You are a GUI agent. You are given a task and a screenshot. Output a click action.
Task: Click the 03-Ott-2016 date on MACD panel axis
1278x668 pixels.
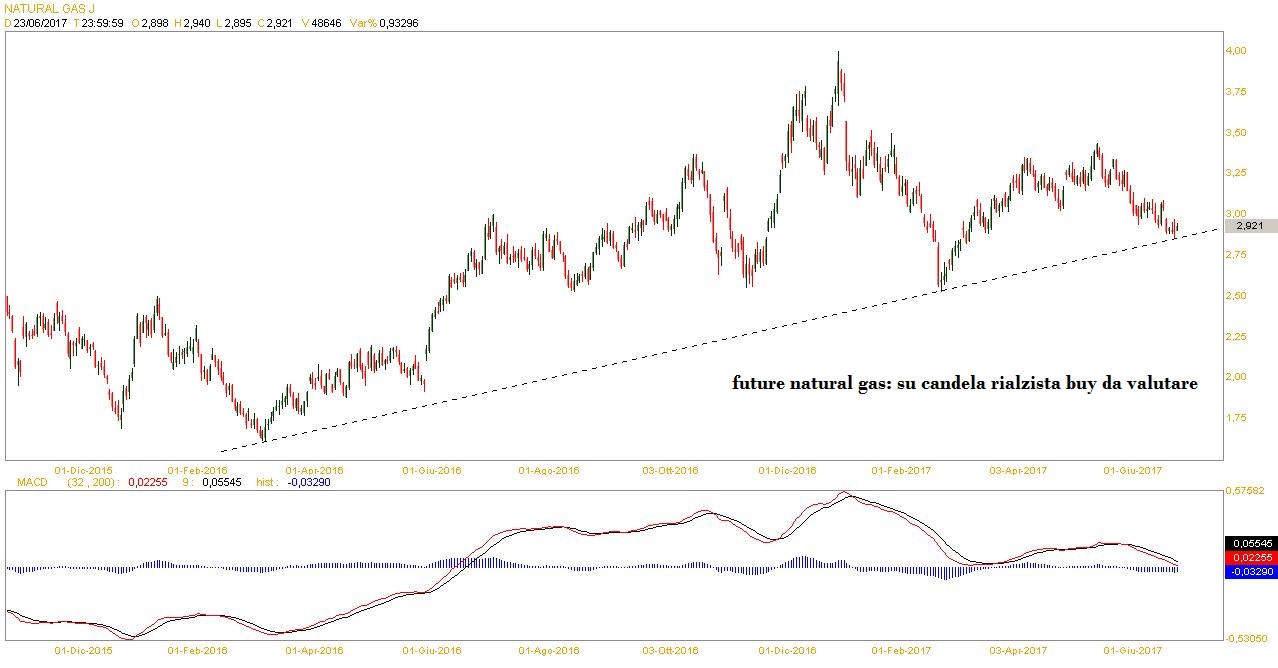coord(669,650)
